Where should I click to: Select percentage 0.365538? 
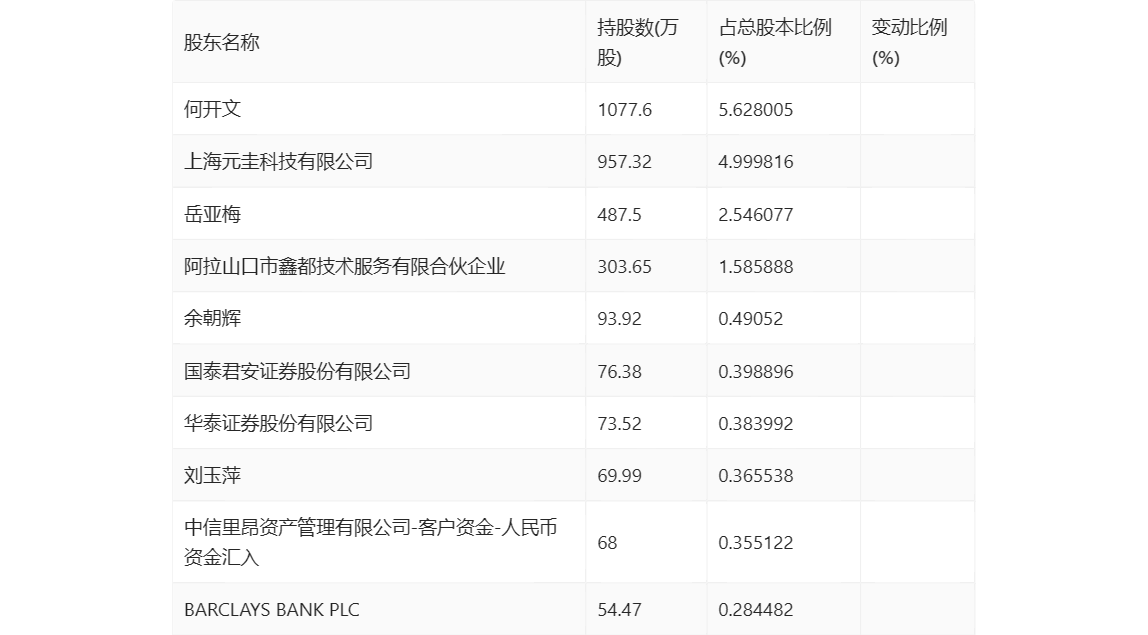point(756,475)
